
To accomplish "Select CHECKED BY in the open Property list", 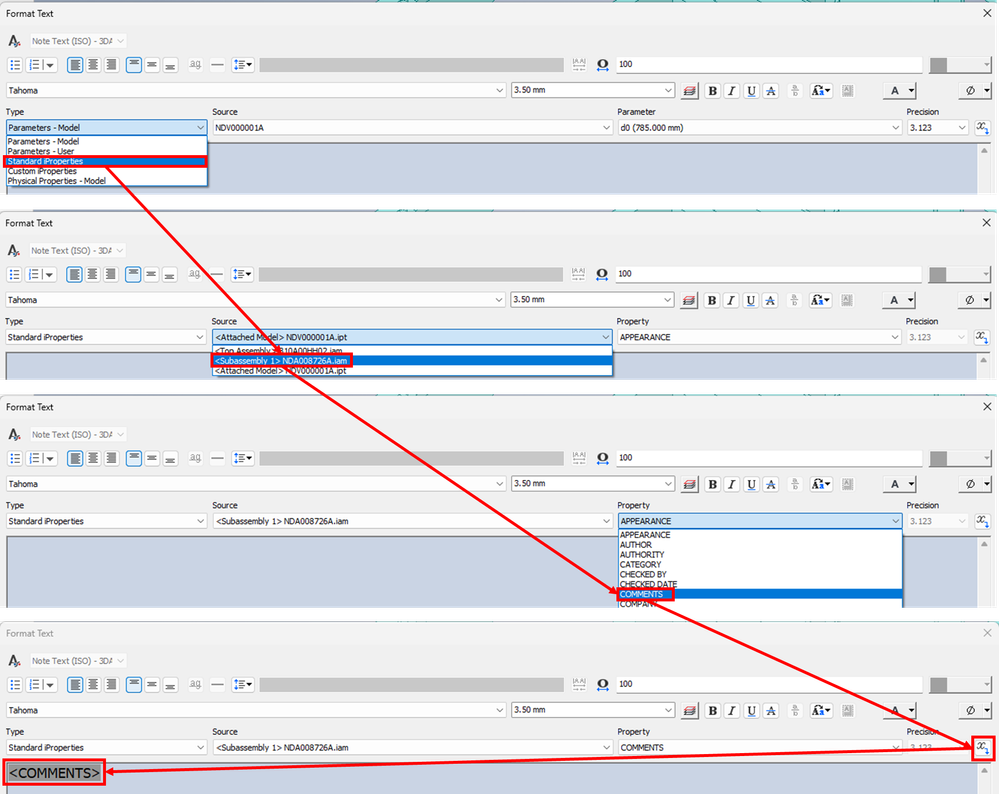I will pyautogui.click(x=760, y=574).
